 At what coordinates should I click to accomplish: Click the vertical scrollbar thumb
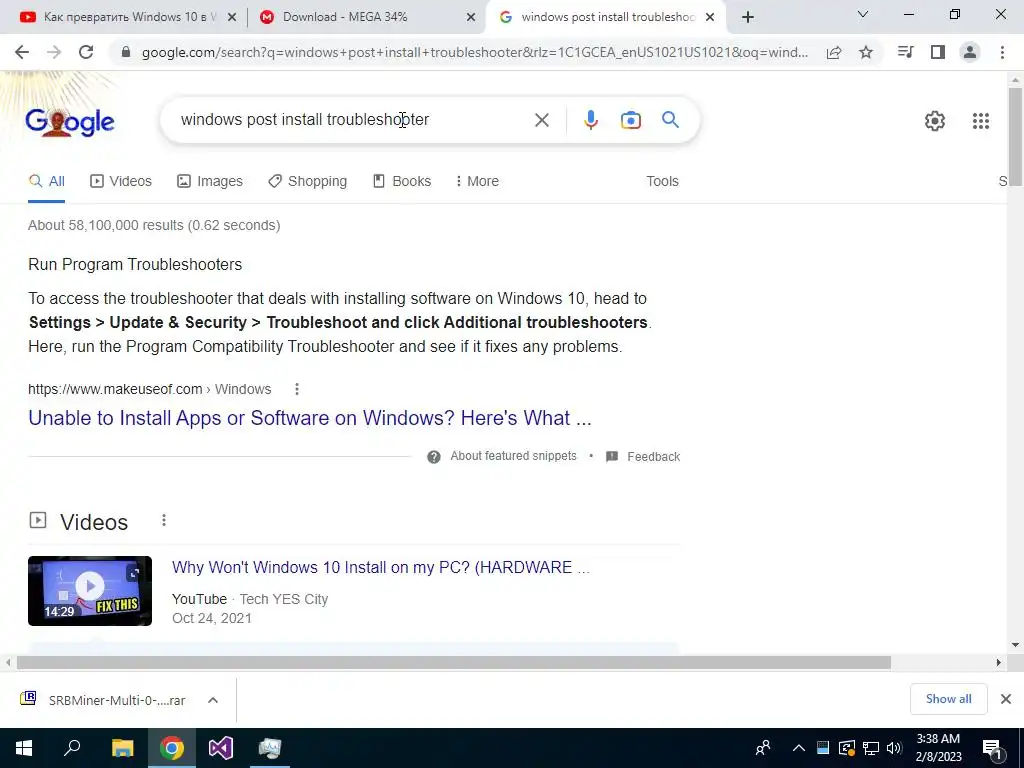point(1015,137)
